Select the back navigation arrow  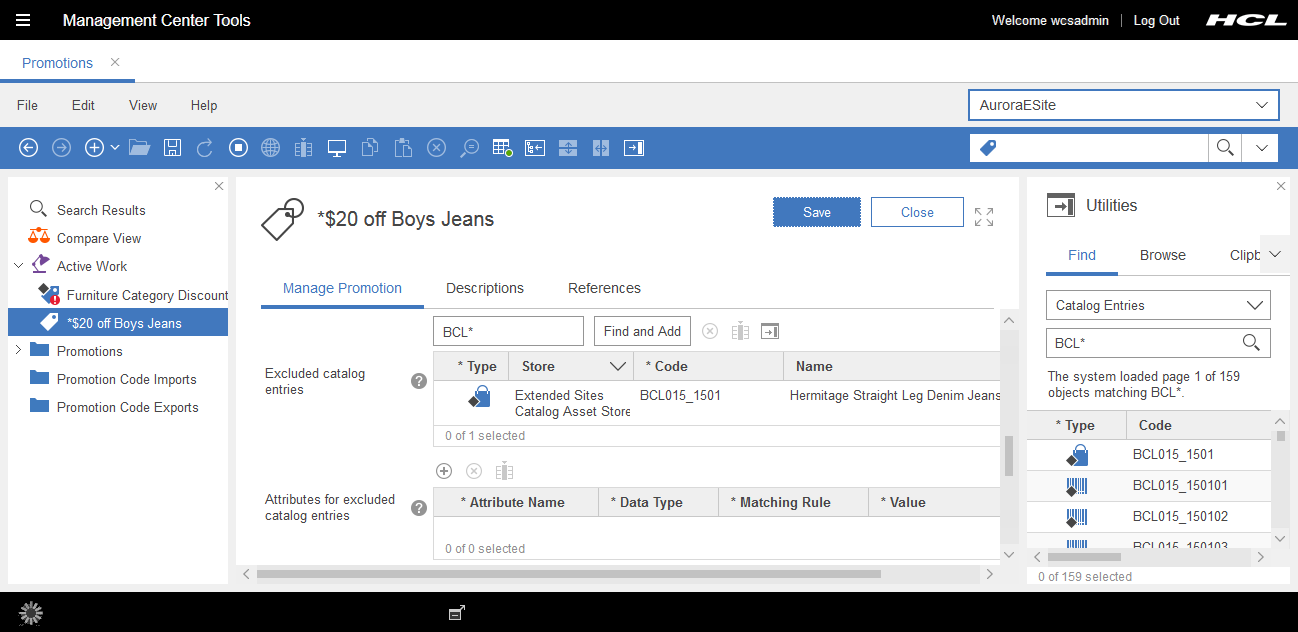[28, 147]
